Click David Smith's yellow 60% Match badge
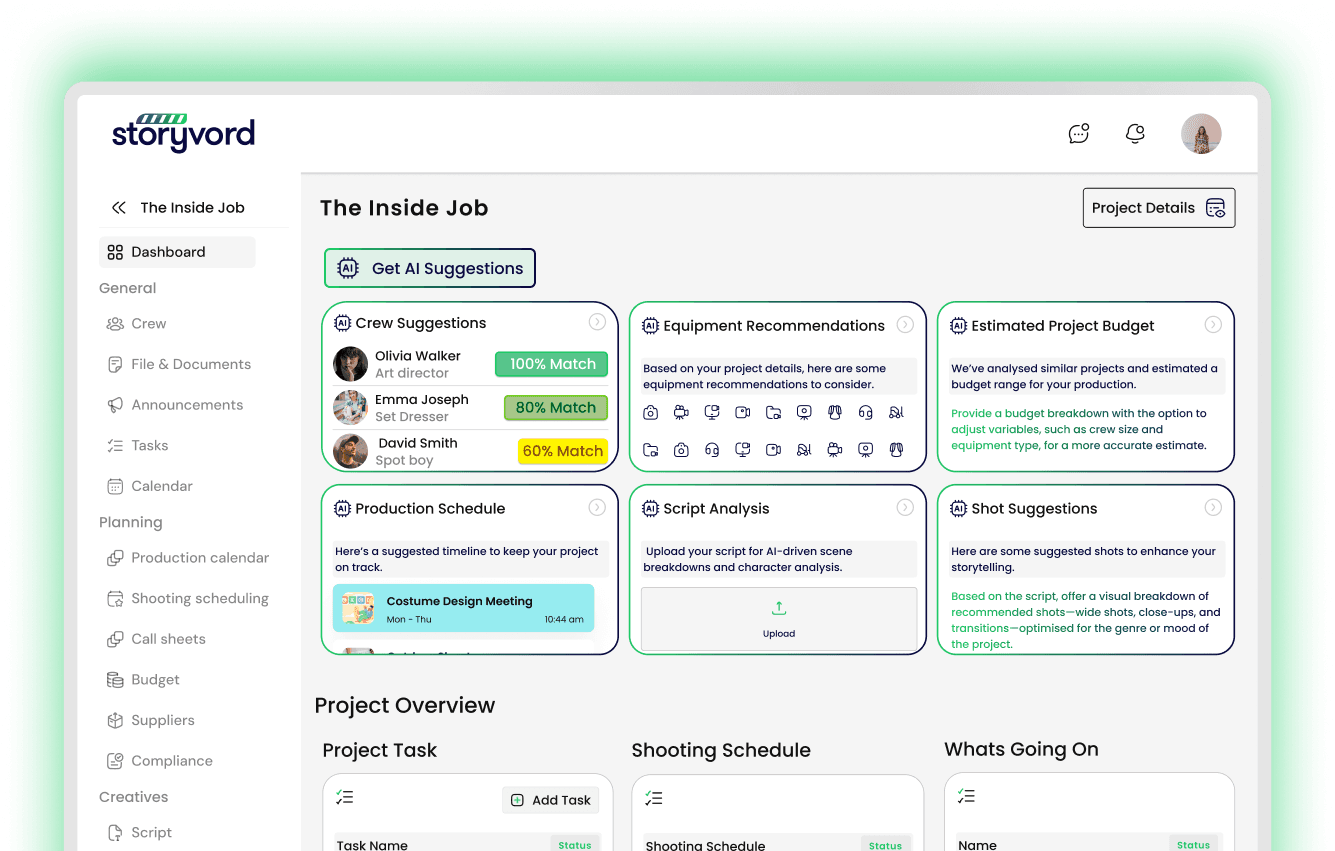 [563, 451]
